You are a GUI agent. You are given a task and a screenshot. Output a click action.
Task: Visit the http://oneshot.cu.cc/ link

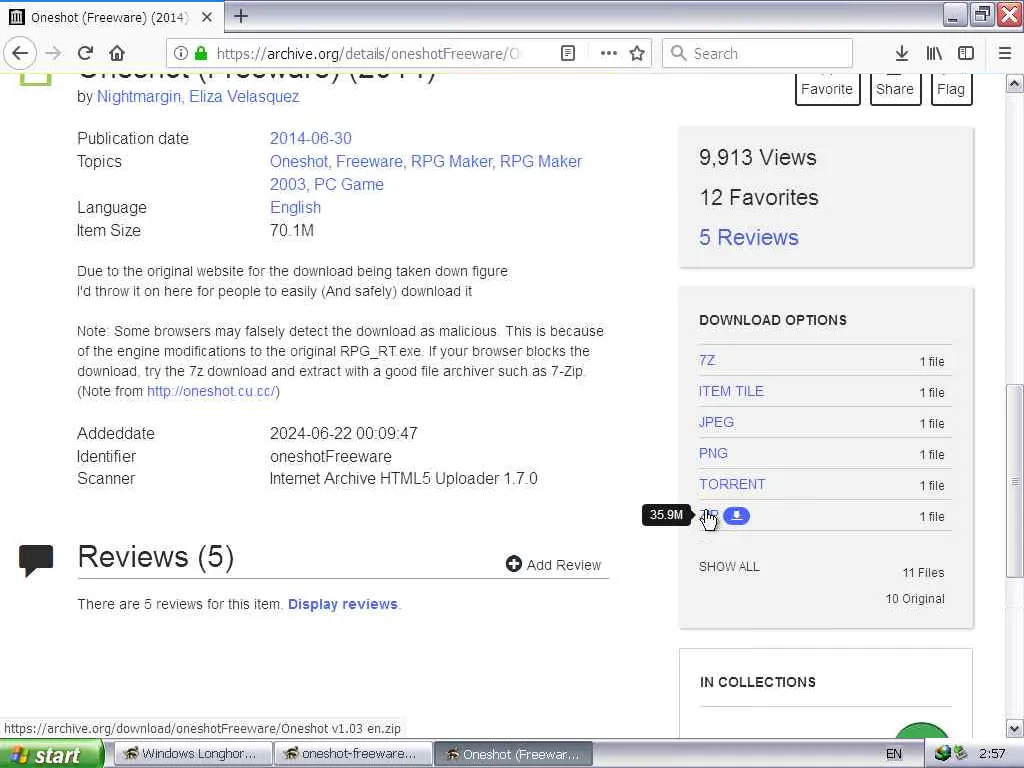(212, 391)
